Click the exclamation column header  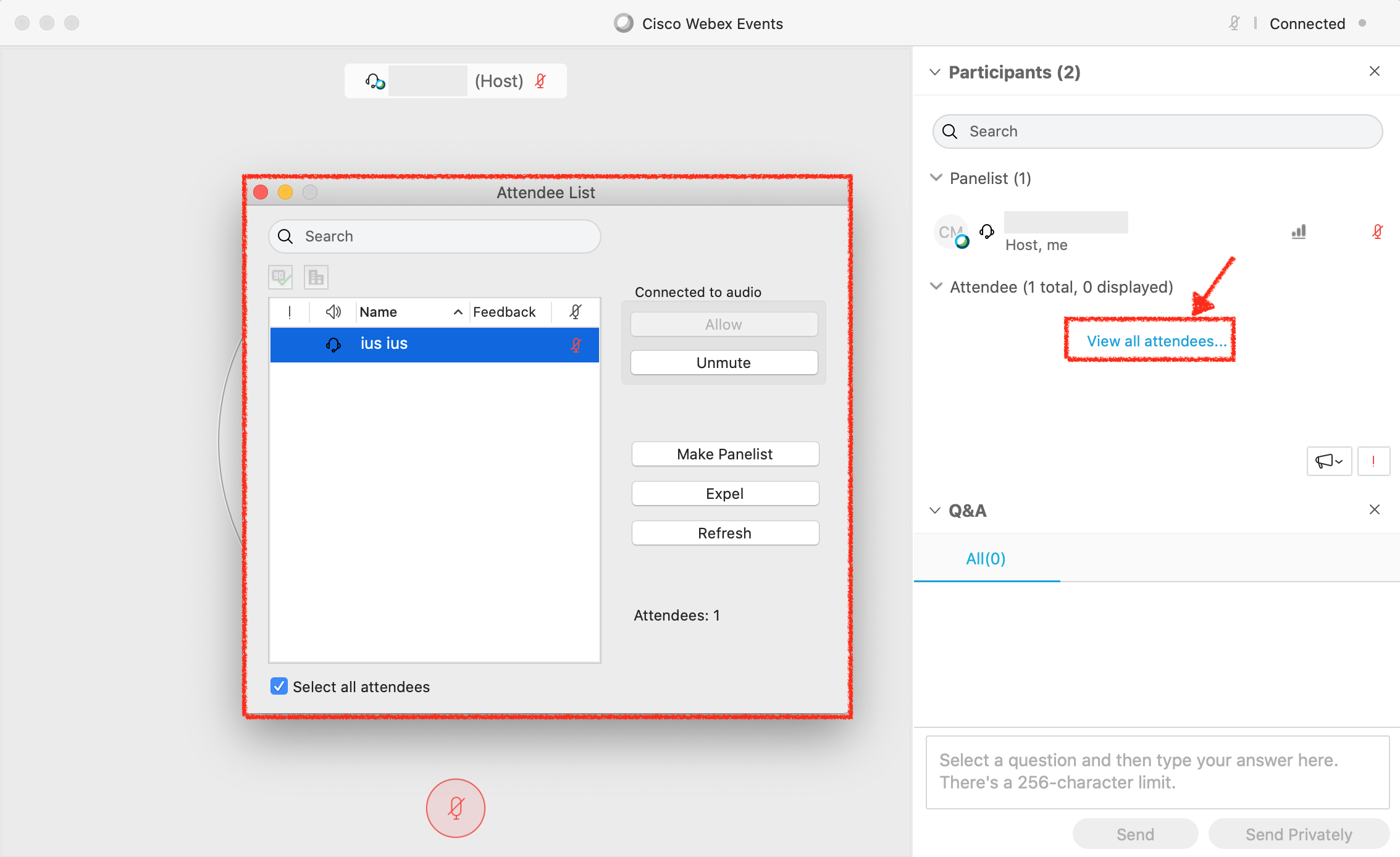click(290, 312)
